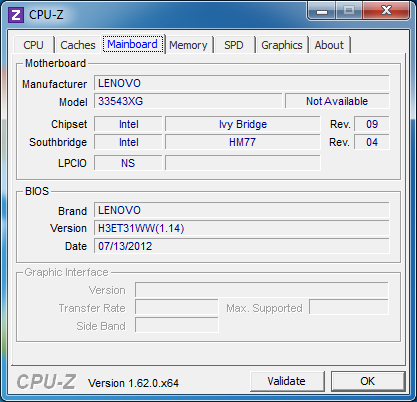Click the empty LPCIO model field
Viewport: 417px width, 402px height.
point(243,163)
